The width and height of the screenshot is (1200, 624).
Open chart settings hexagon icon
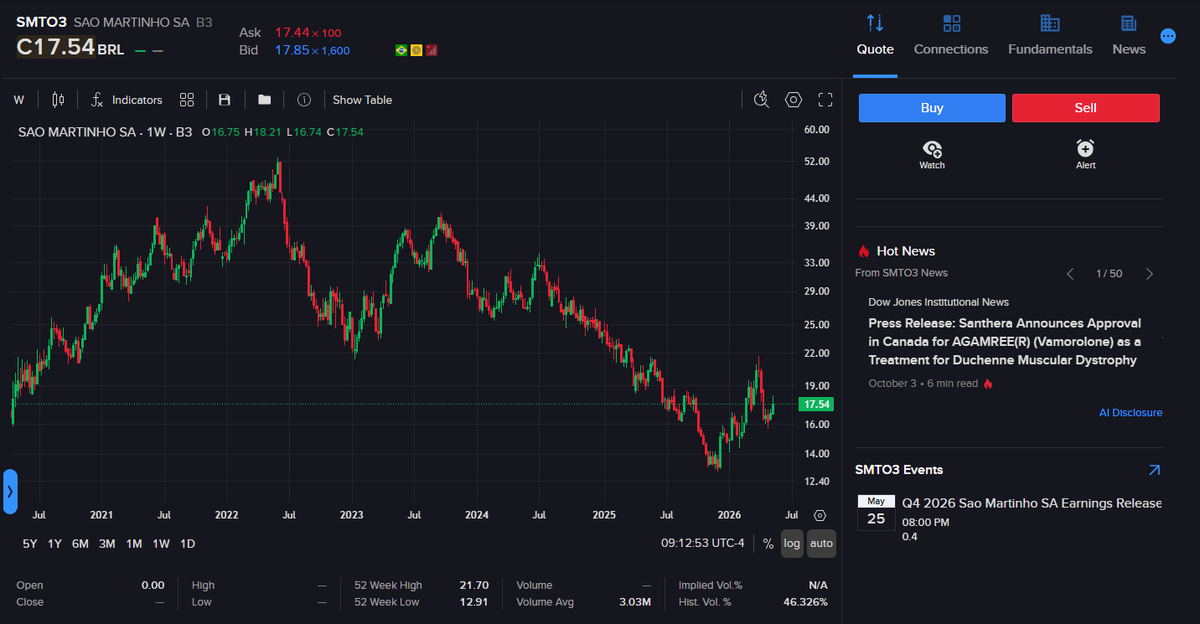pos(794,99)
